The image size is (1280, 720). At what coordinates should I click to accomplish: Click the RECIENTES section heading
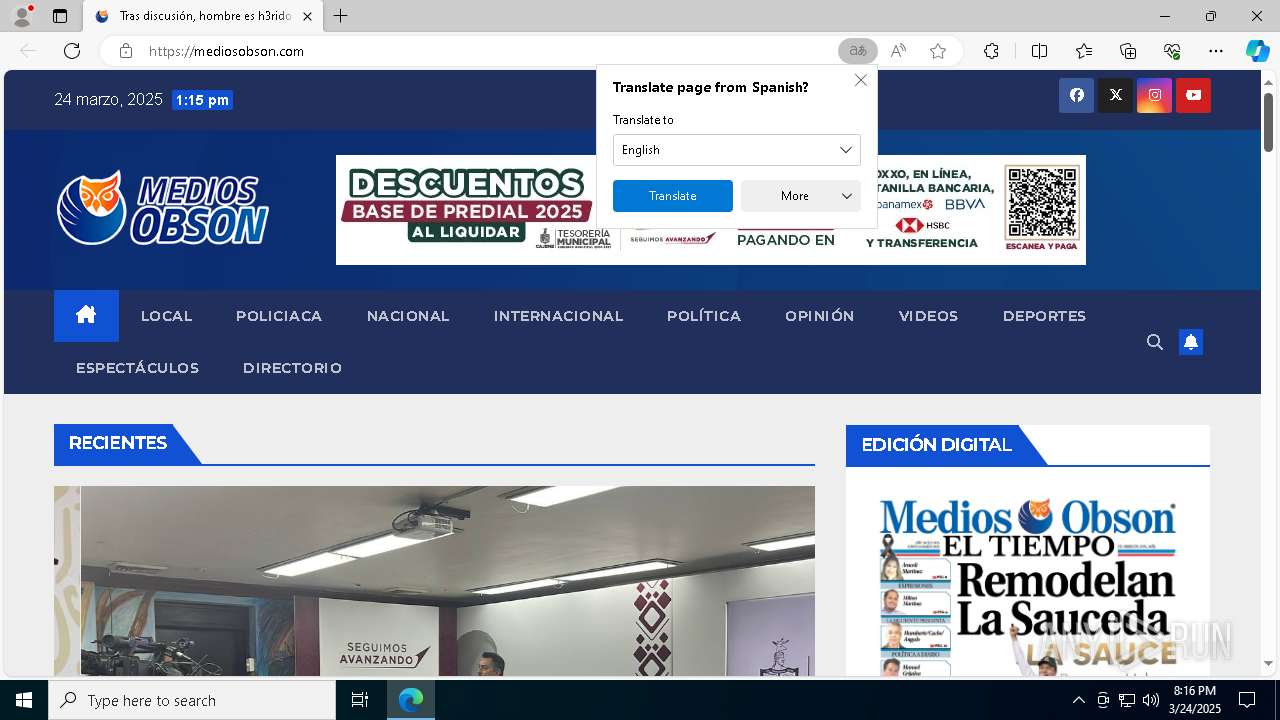[x=118, y=443]
